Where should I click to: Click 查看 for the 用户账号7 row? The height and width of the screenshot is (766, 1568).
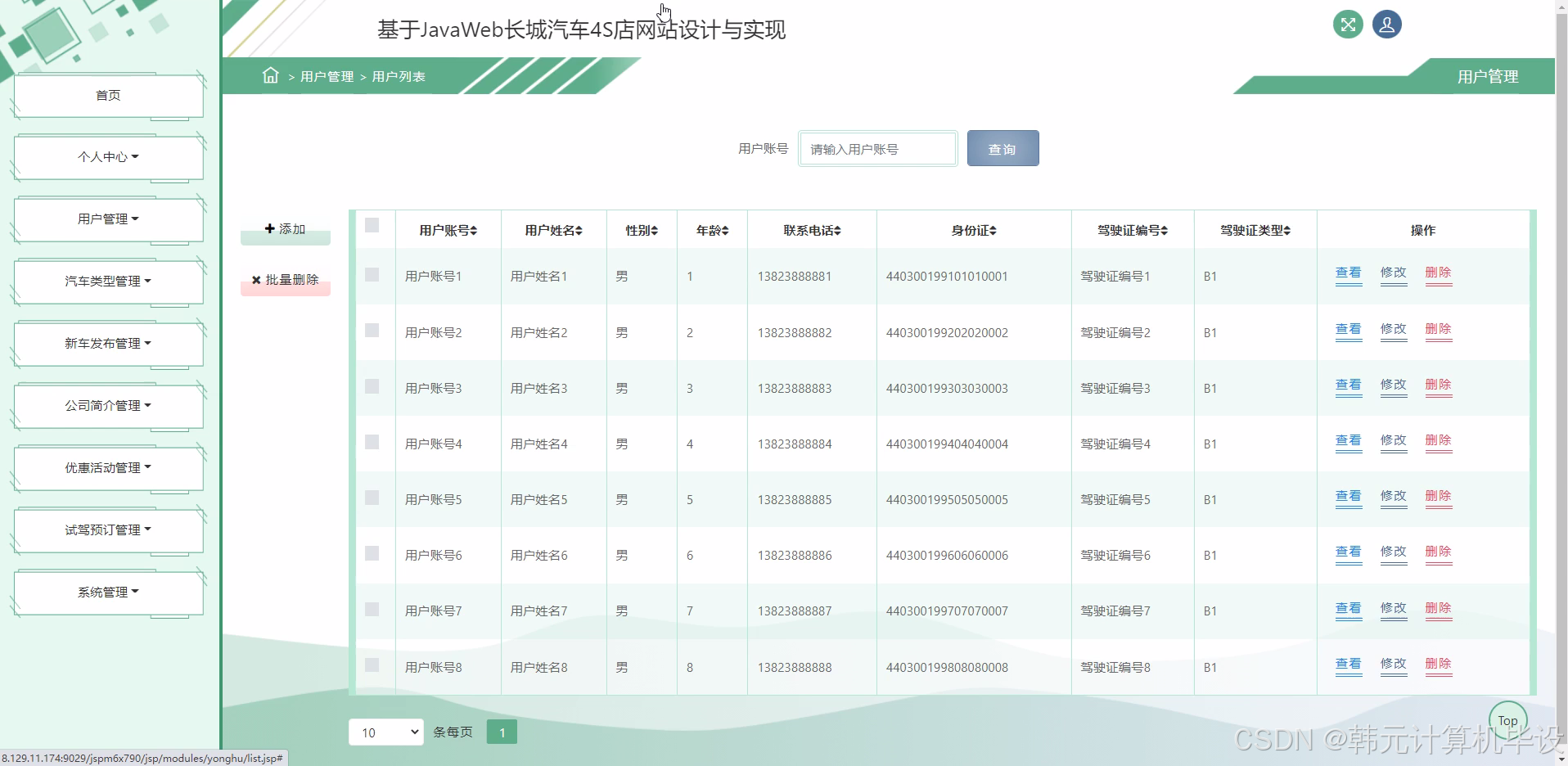click(x=1348, y=609)
